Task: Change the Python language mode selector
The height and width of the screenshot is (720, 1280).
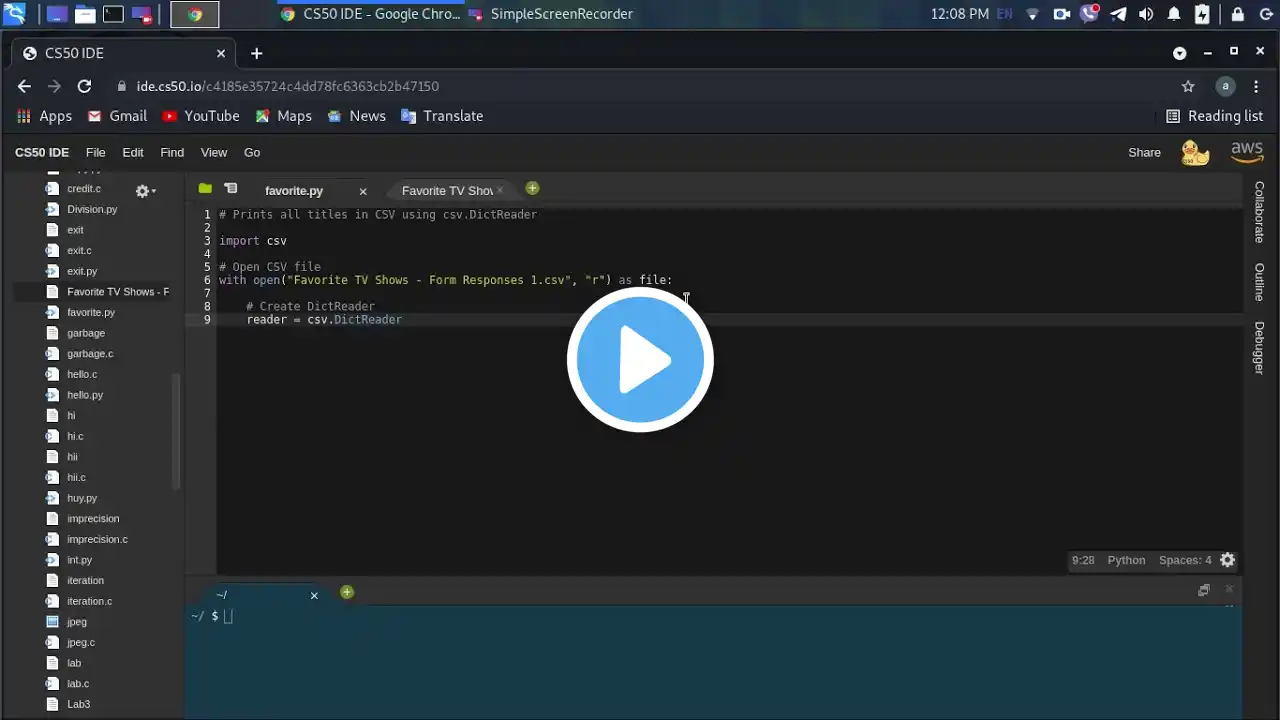Action: tap(1126, 560)
